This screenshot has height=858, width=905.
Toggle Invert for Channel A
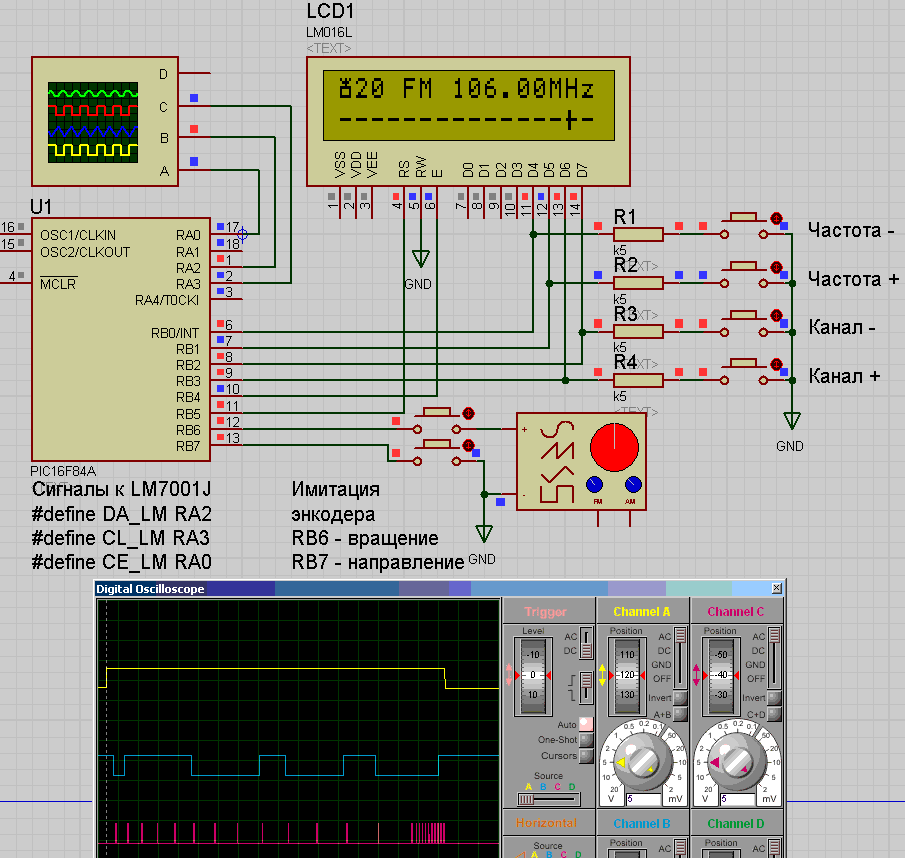coord(681,697)
